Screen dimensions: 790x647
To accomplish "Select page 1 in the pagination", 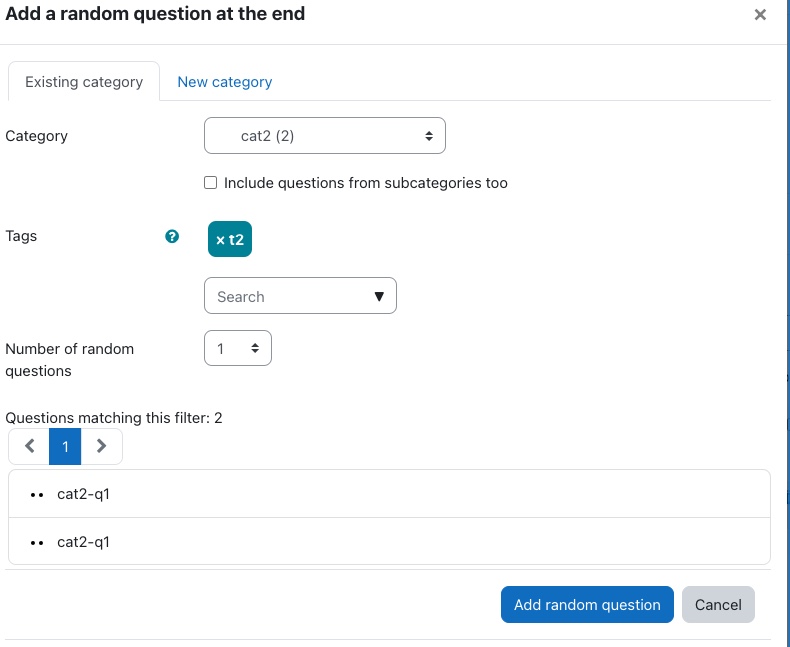I will (65, 446).
